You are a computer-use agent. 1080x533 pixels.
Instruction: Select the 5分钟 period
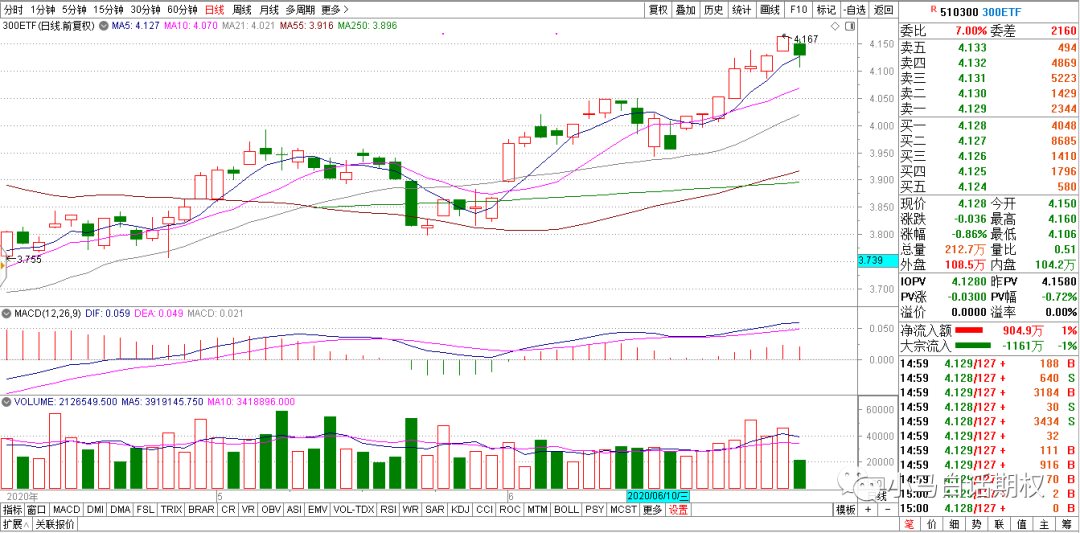pyautogui.click(x=74, y=10)
